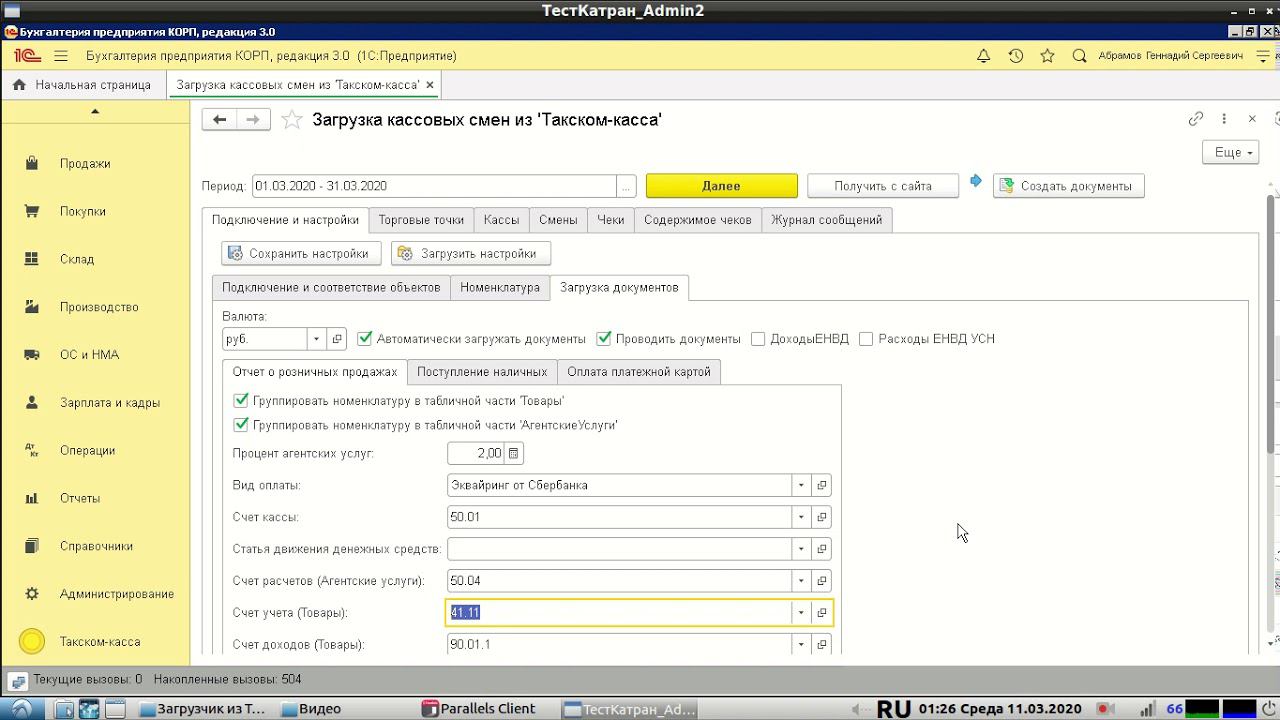This screenshot has height=720, width=1280.
Task: Toggle Проводить документы checkbox
Action: click(603, 339)
